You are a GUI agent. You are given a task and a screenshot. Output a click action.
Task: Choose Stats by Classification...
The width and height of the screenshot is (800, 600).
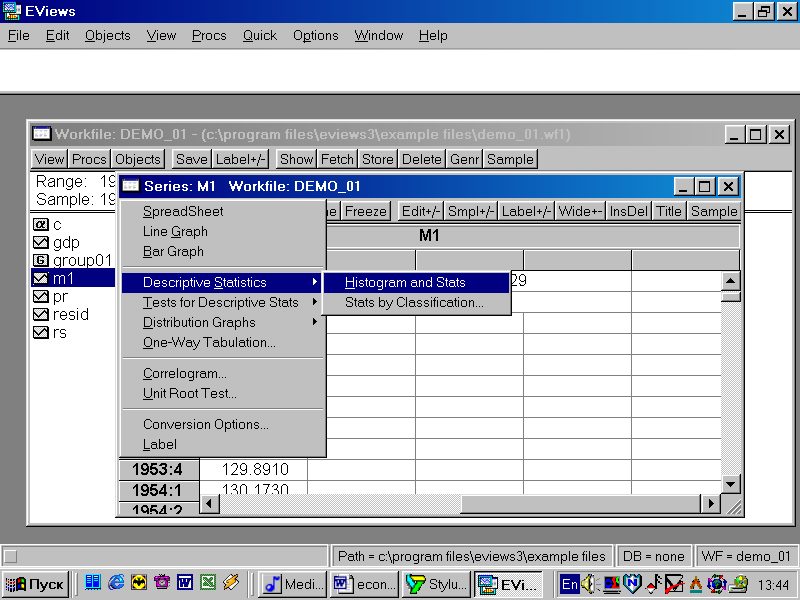[416, 303]
